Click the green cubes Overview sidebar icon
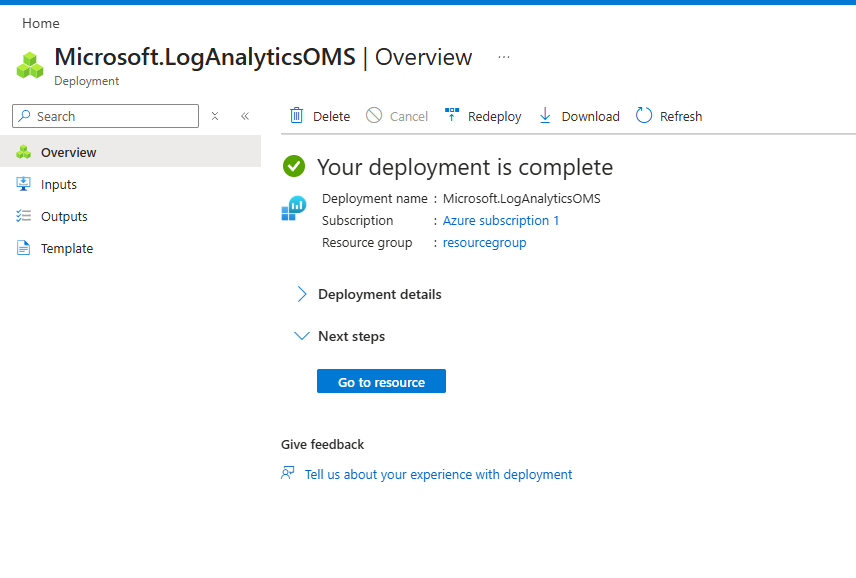Screen dimensions: 856x578 point(23,152)
